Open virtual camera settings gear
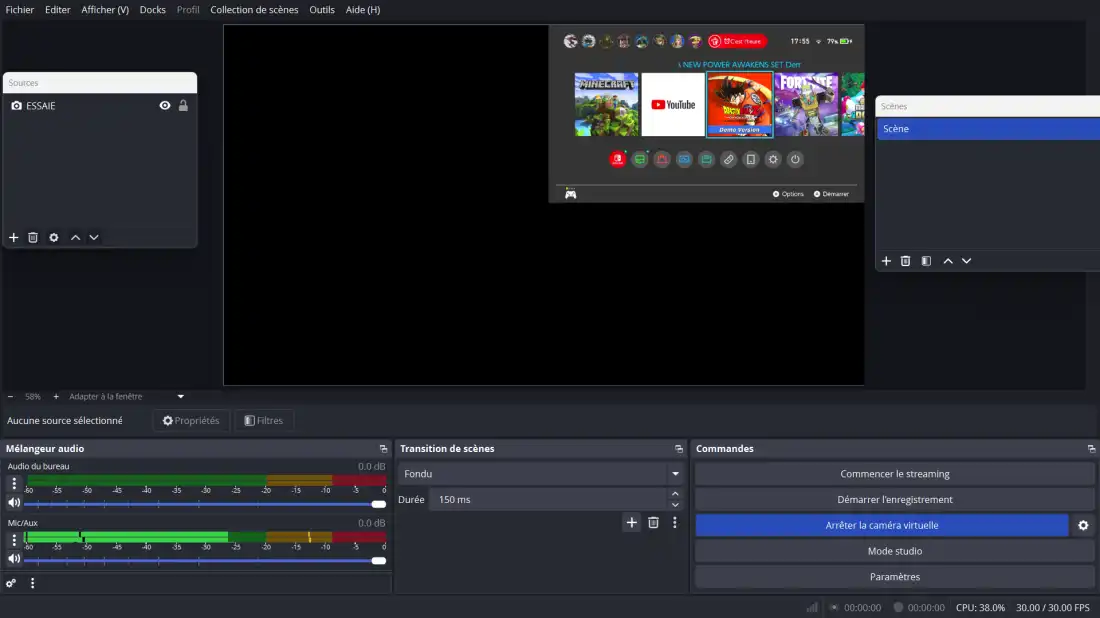Screen dimensions: 1100x618 [1083, 525]
